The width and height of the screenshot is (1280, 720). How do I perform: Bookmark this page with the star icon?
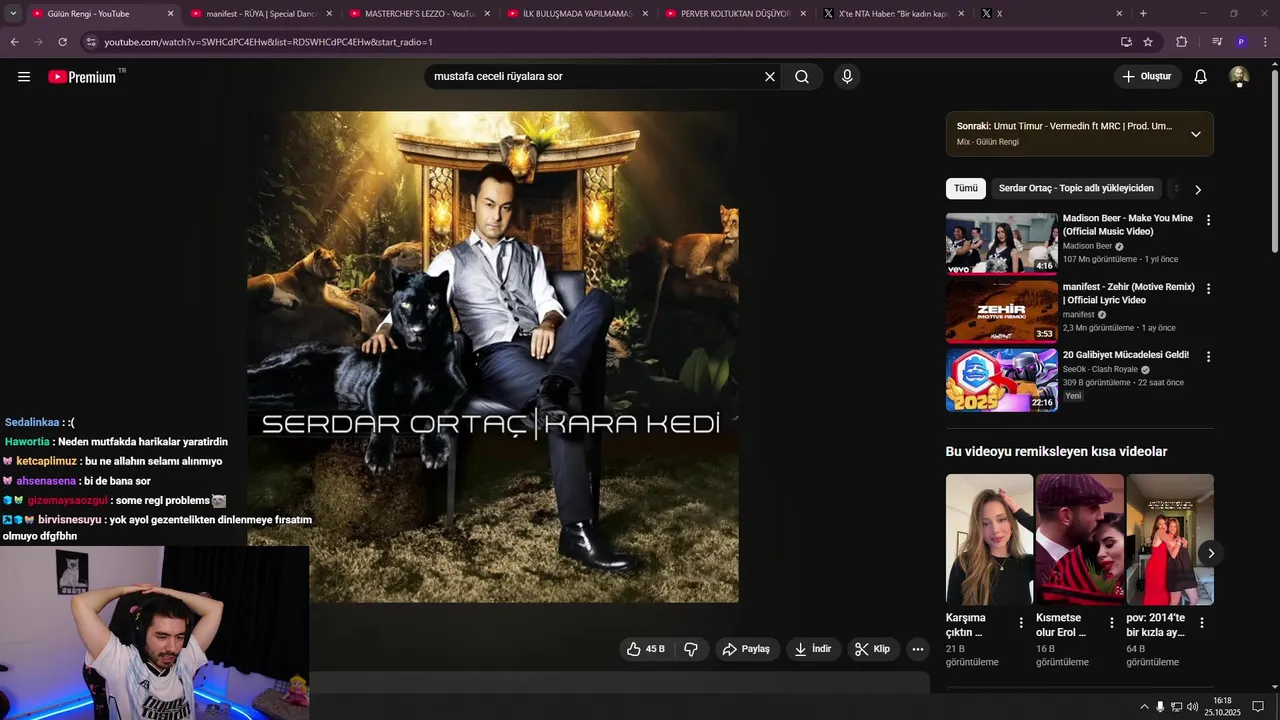[1148, 42]
